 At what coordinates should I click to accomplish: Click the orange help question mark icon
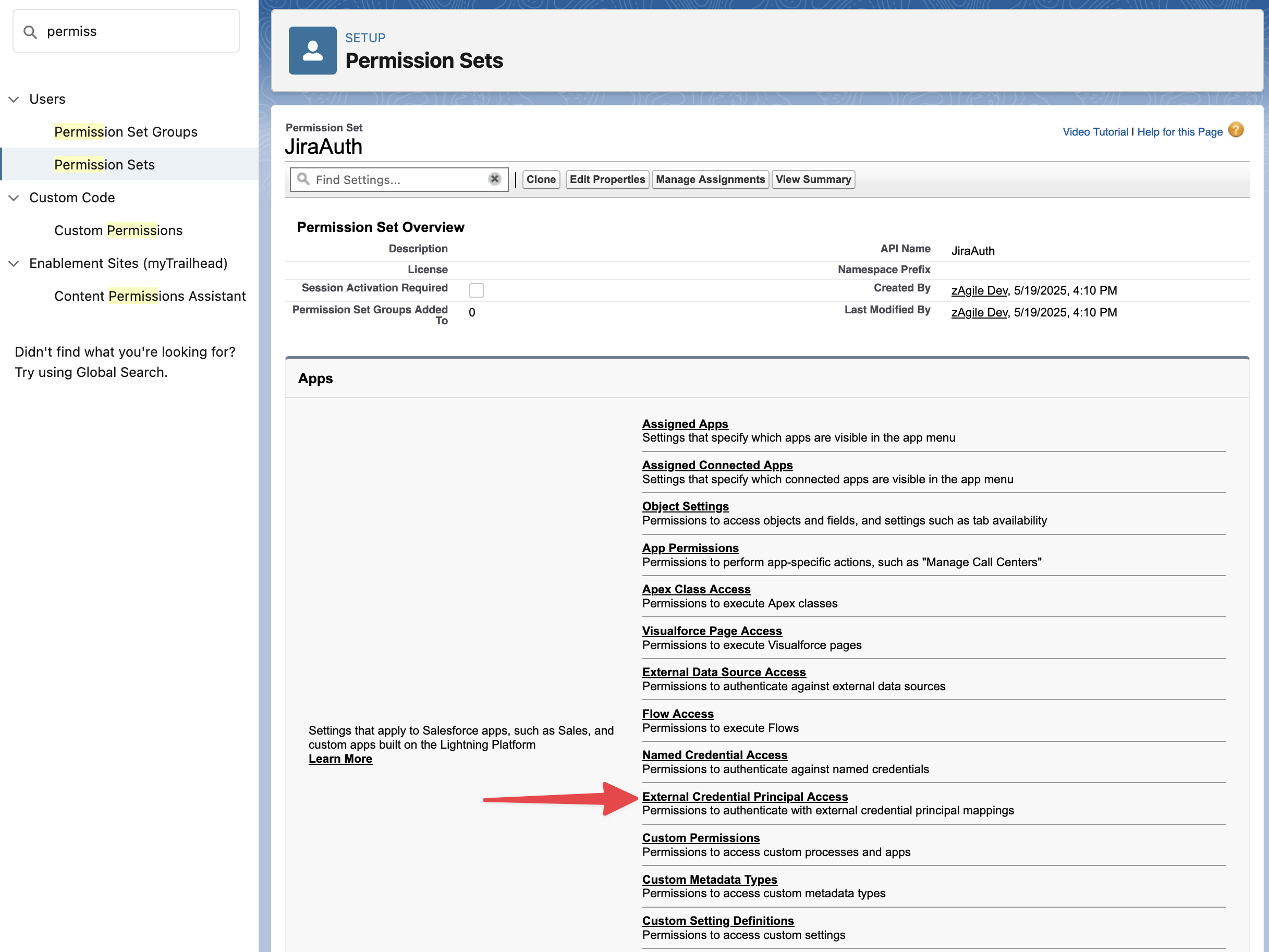pos(1236,130)
